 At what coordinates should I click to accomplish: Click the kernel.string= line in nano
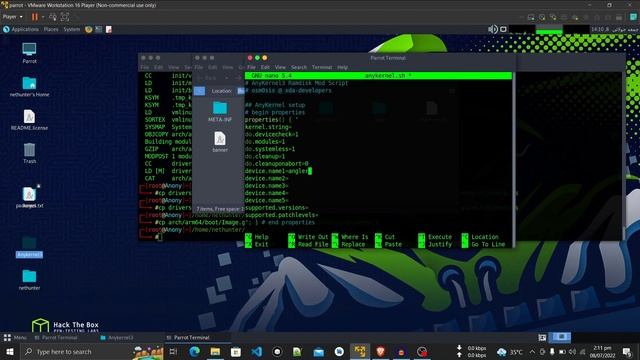(x=268, y=127)
